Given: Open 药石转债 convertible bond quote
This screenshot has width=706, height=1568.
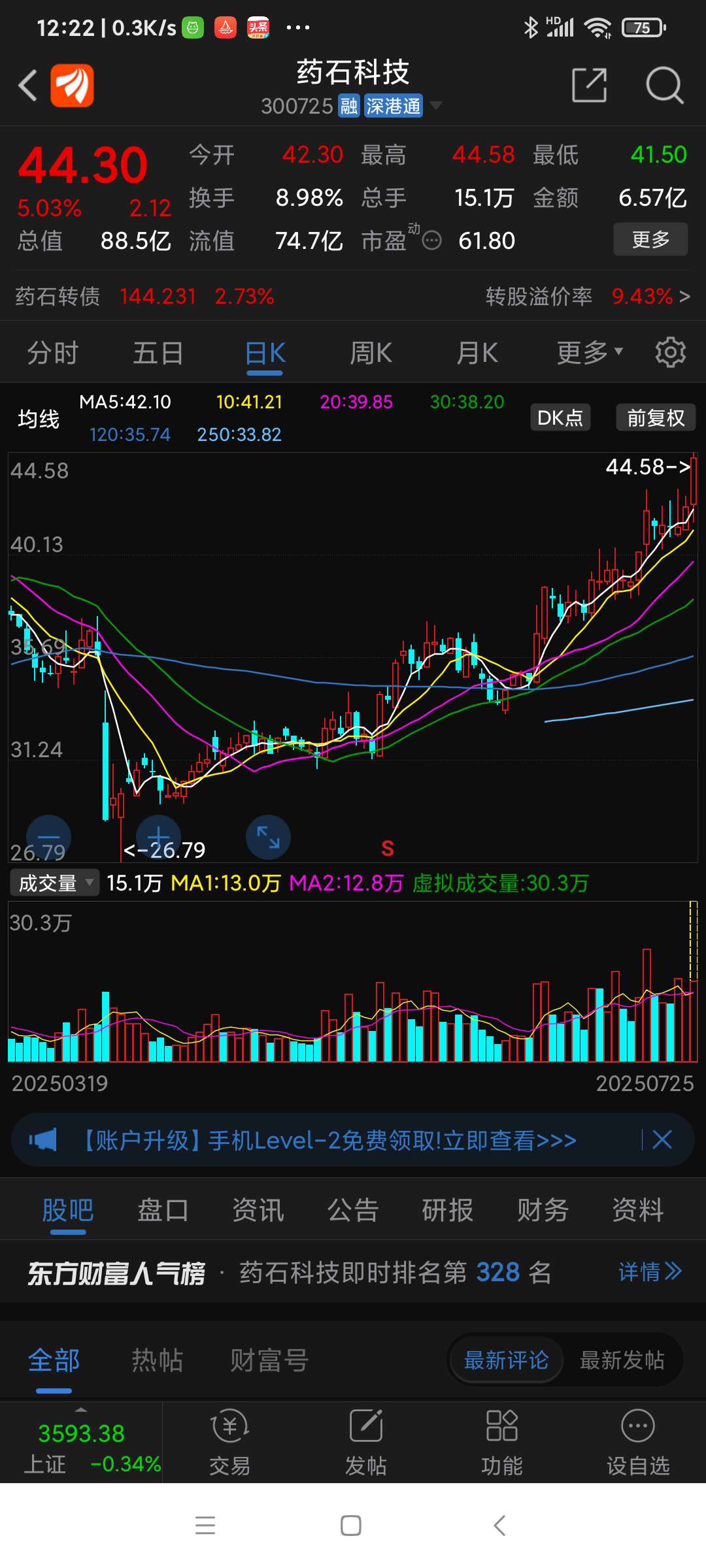Looking at the screenshot, I should point(144,297).
